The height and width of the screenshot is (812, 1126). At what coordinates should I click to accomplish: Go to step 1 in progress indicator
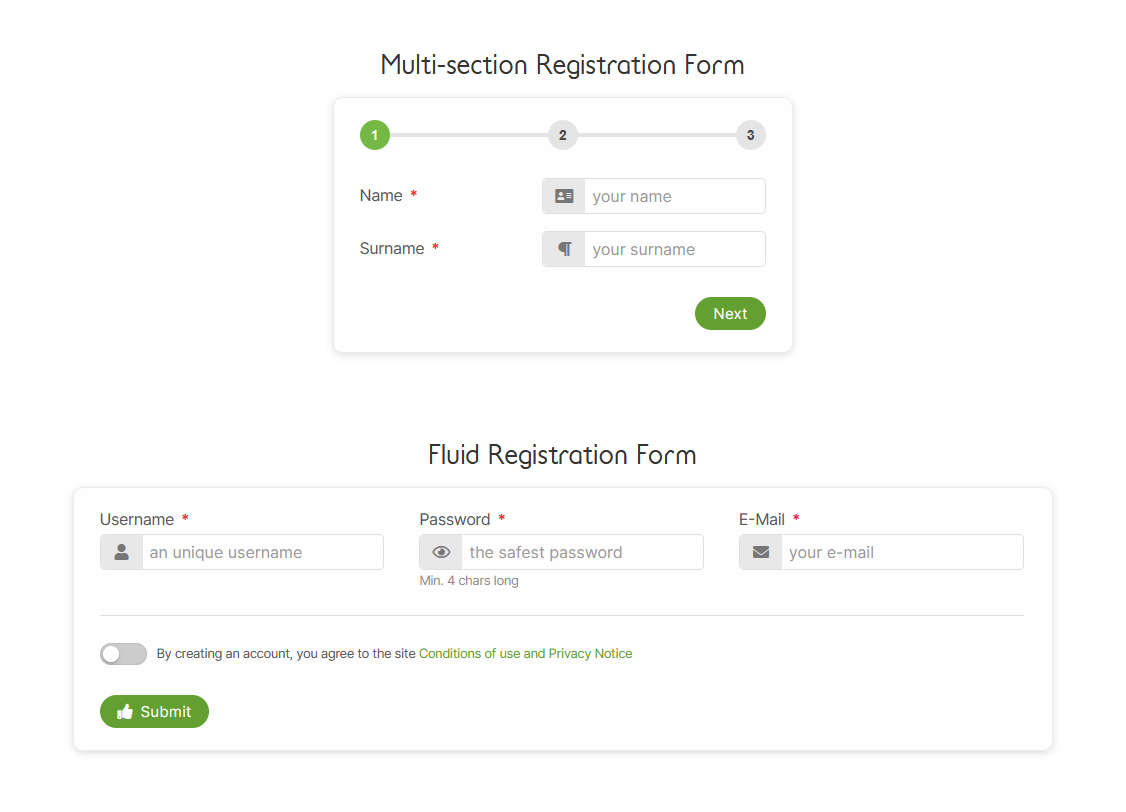pos(375,135)
